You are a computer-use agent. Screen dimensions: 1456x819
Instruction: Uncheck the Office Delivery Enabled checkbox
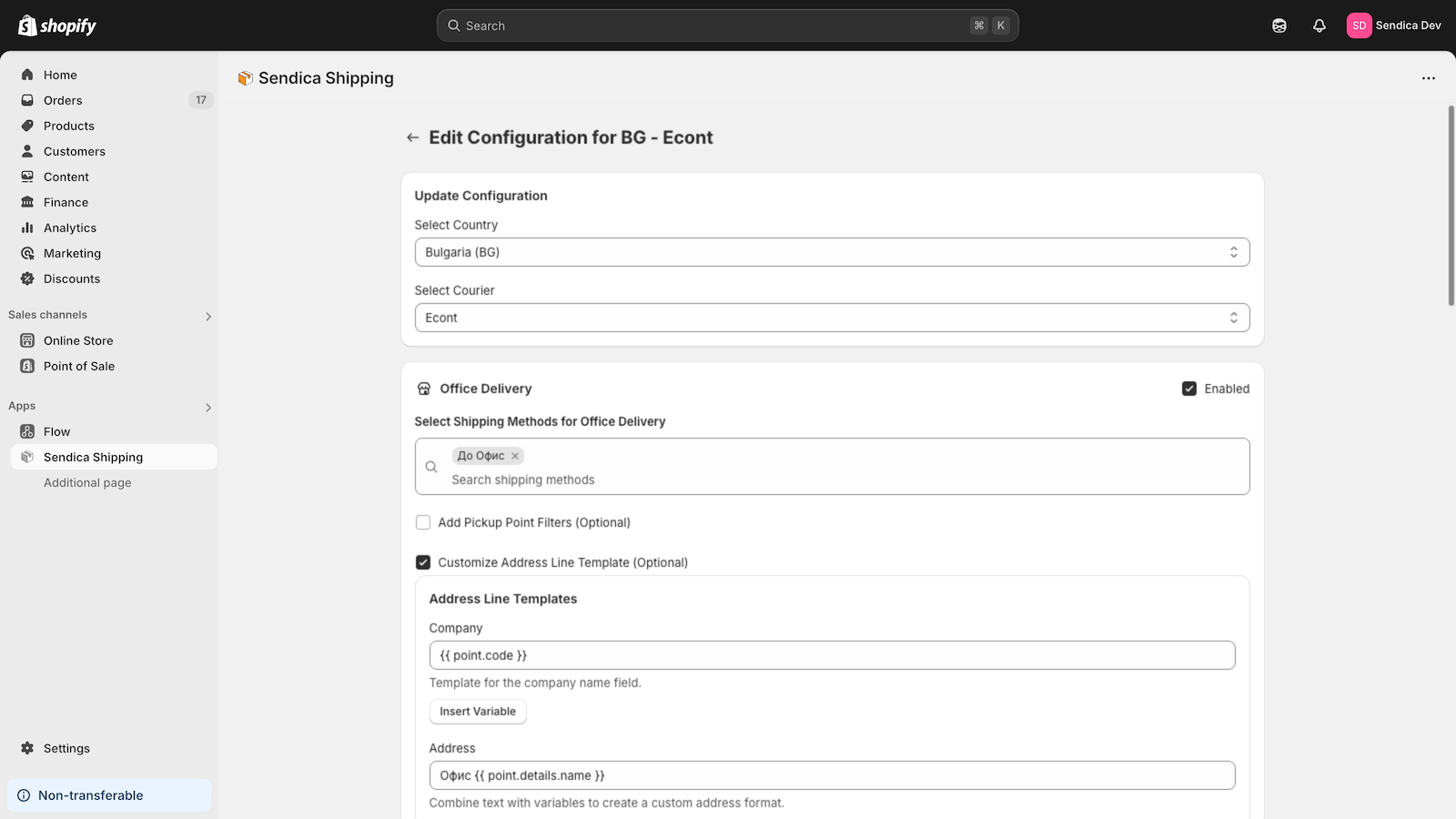pos(1189,389)
